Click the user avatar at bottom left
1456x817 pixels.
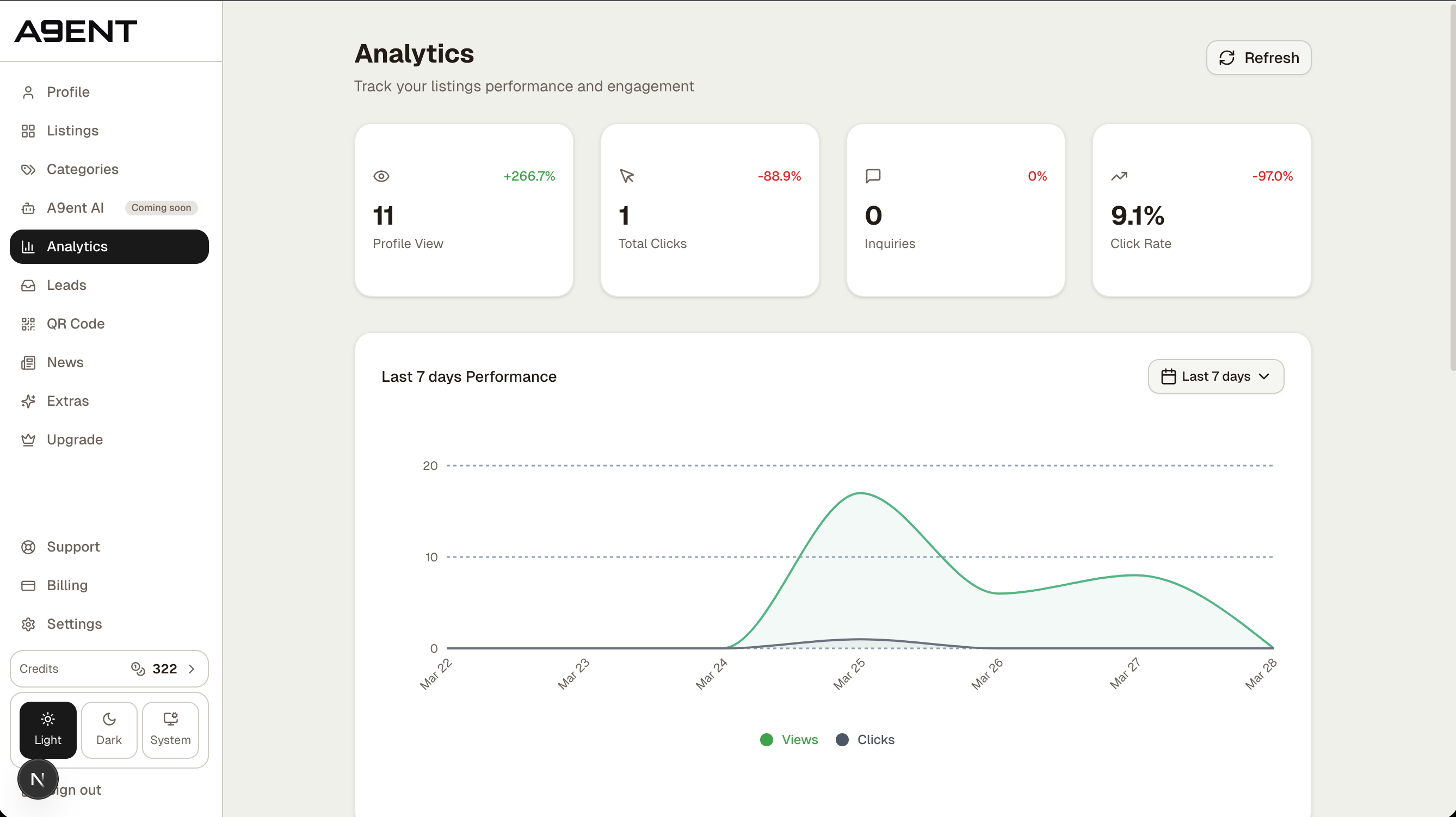pyautogui.click(x=38, y=778)
